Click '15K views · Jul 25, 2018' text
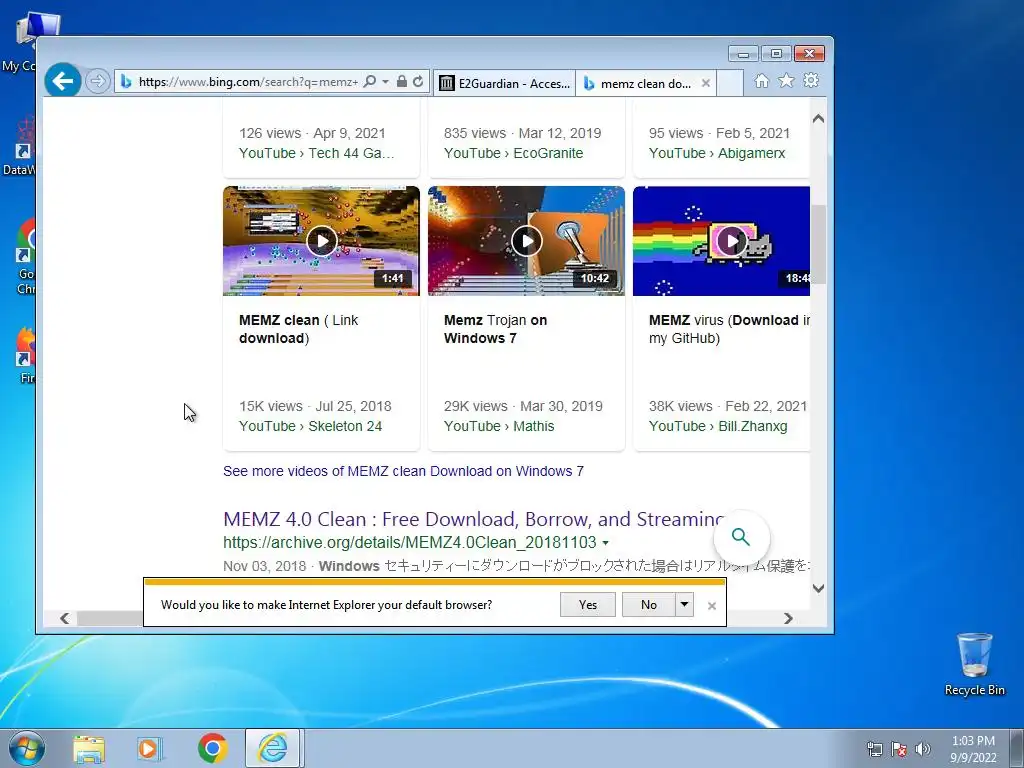Screen dimensions: 1024x768 pyautogui.click(x=315, y=406)
